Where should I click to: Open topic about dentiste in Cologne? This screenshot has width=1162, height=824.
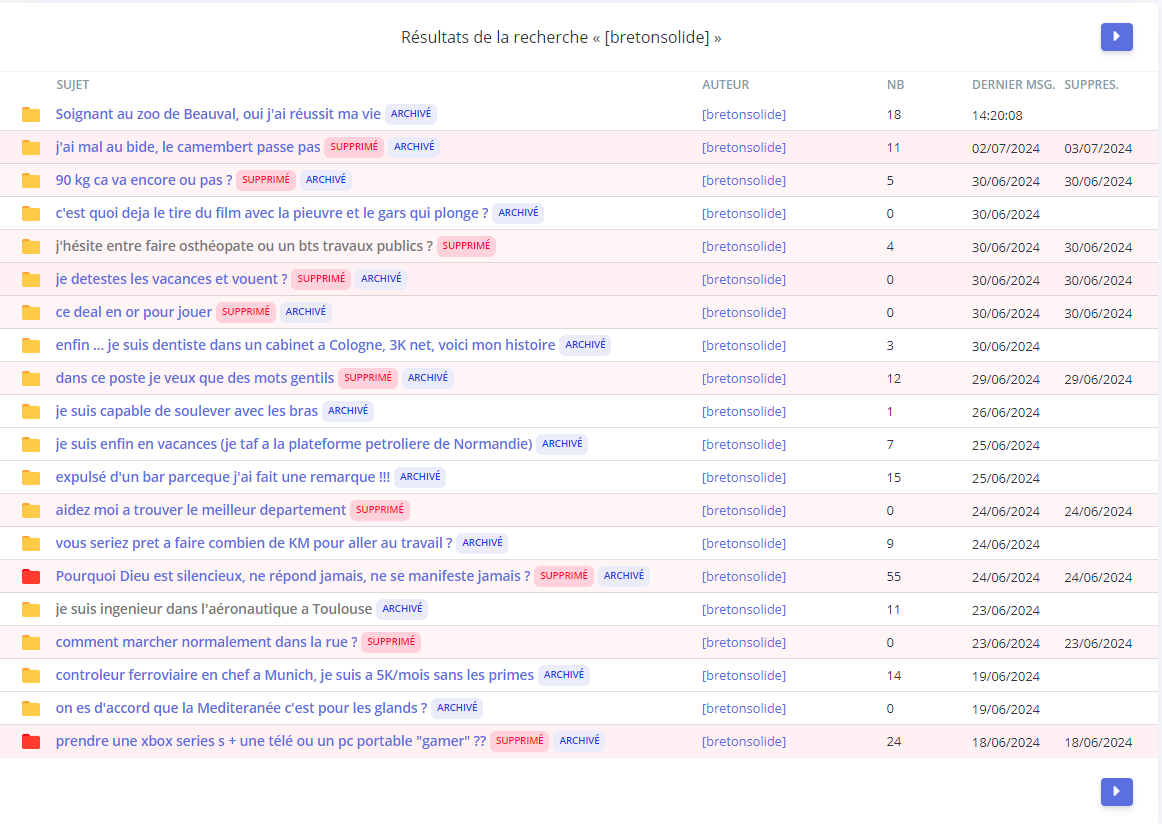tap(305, 345)
